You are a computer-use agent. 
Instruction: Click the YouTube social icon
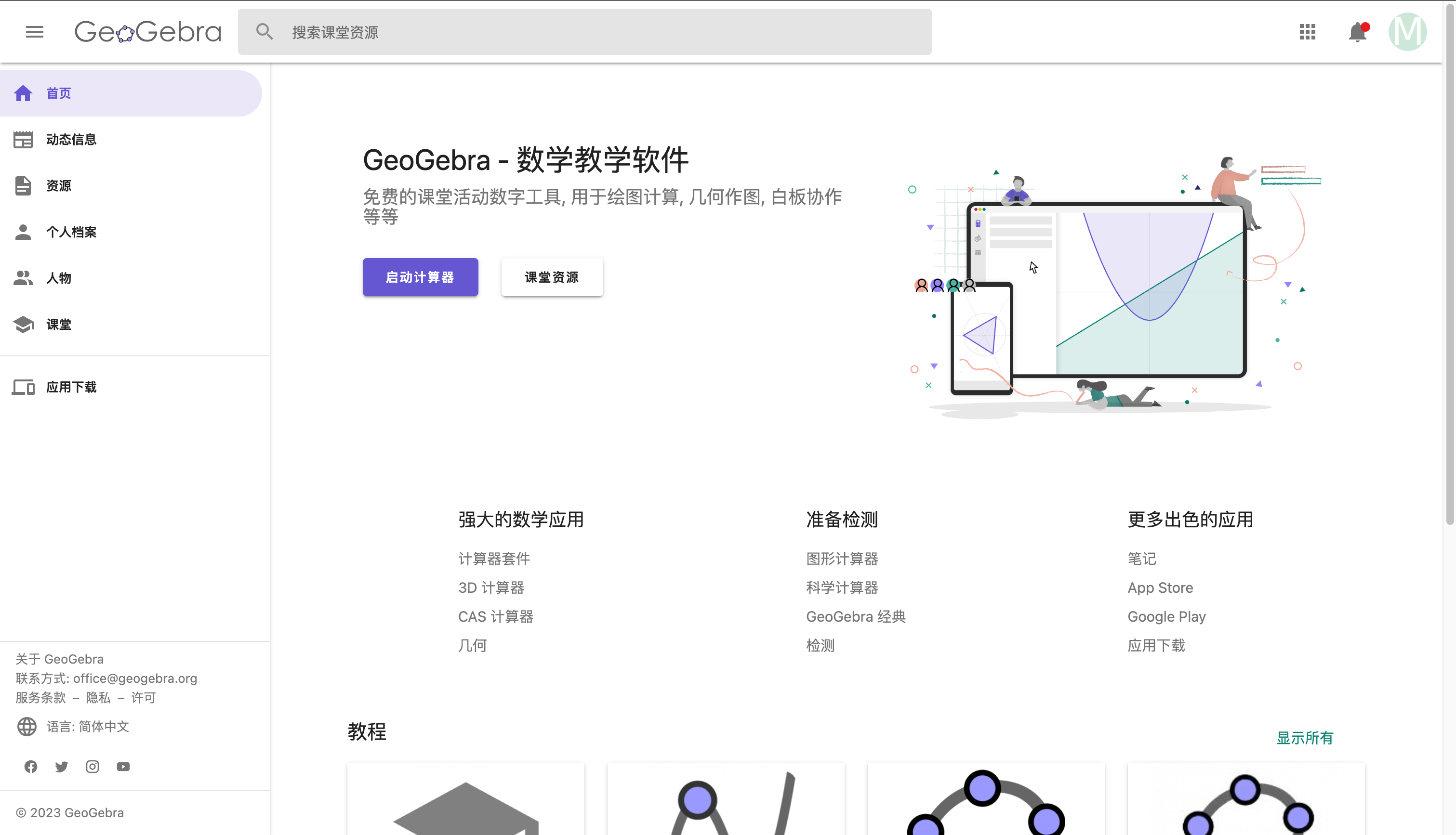coord(123,766)
